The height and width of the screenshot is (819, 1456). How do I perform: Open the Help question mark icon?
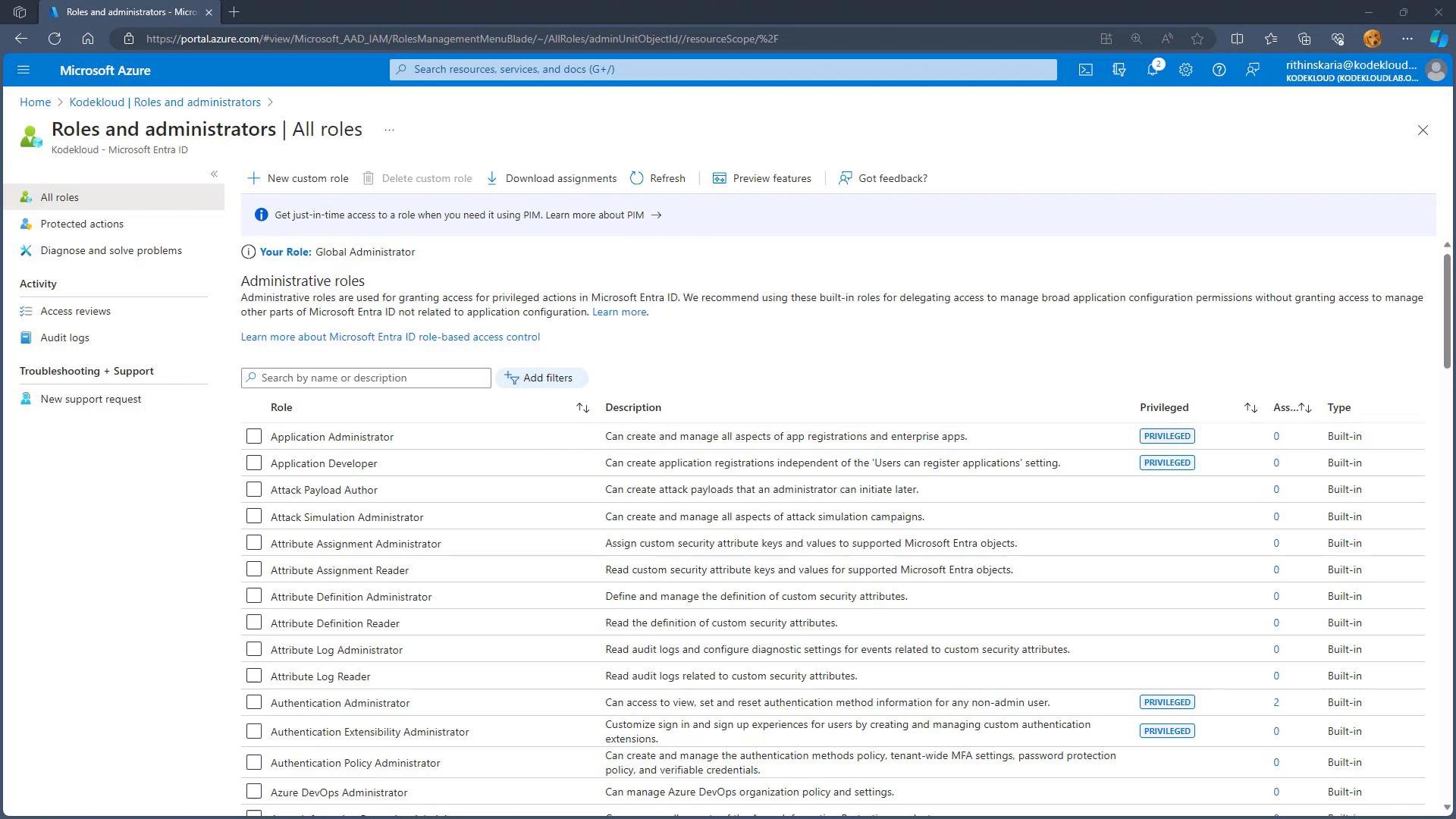(x=1219, y=70)
